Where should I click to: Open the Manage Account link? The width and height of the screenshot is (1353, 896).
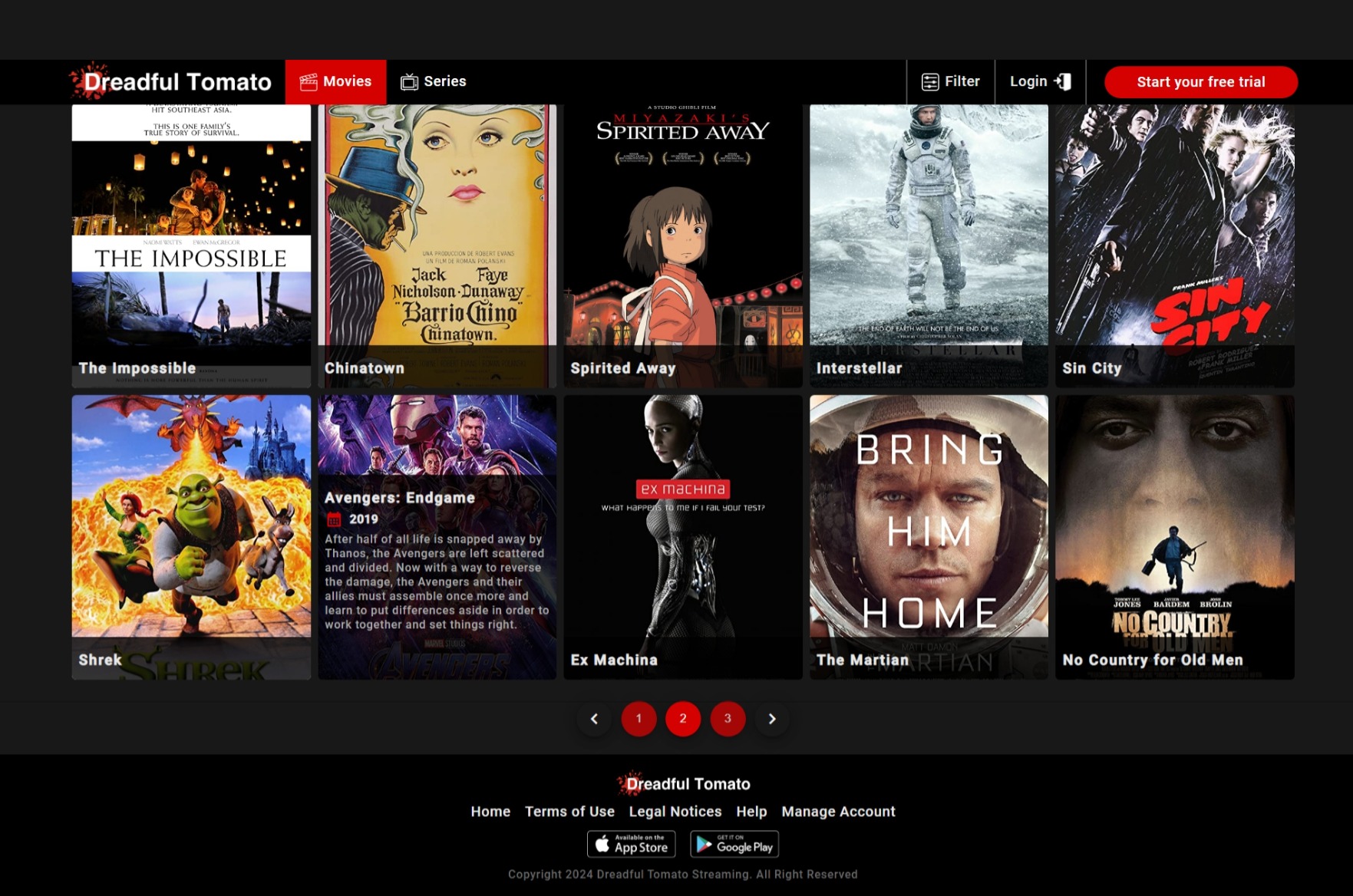[x=838, y=812]
